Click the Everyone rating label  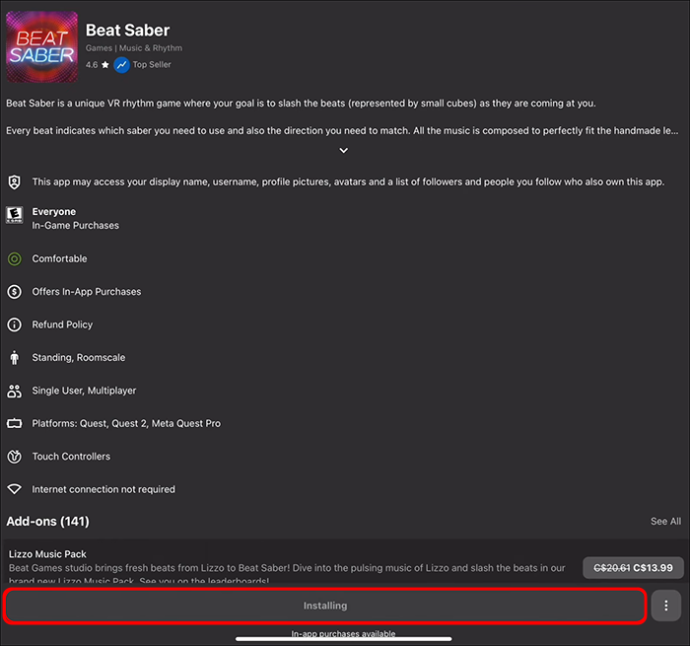[x=54, y=212]
